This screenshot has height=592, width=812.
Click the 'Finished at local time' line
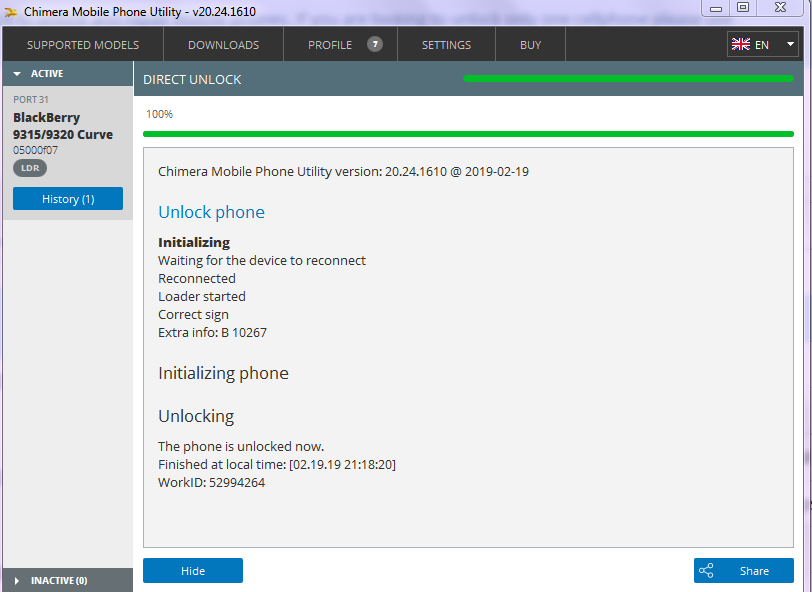277,465
